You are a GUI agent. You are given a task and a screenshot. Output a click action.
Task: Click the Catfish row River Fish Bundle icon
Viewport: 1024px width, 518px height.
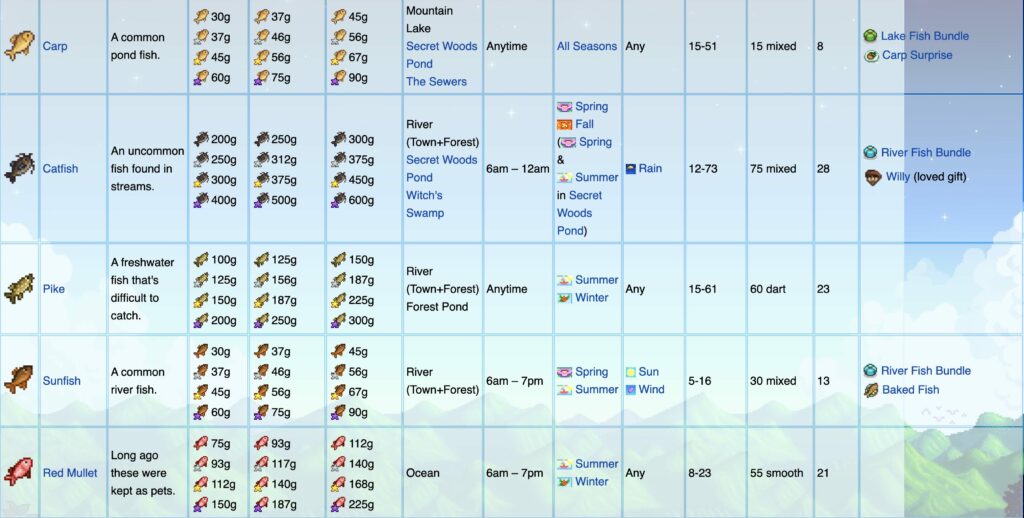click(870, 152)
